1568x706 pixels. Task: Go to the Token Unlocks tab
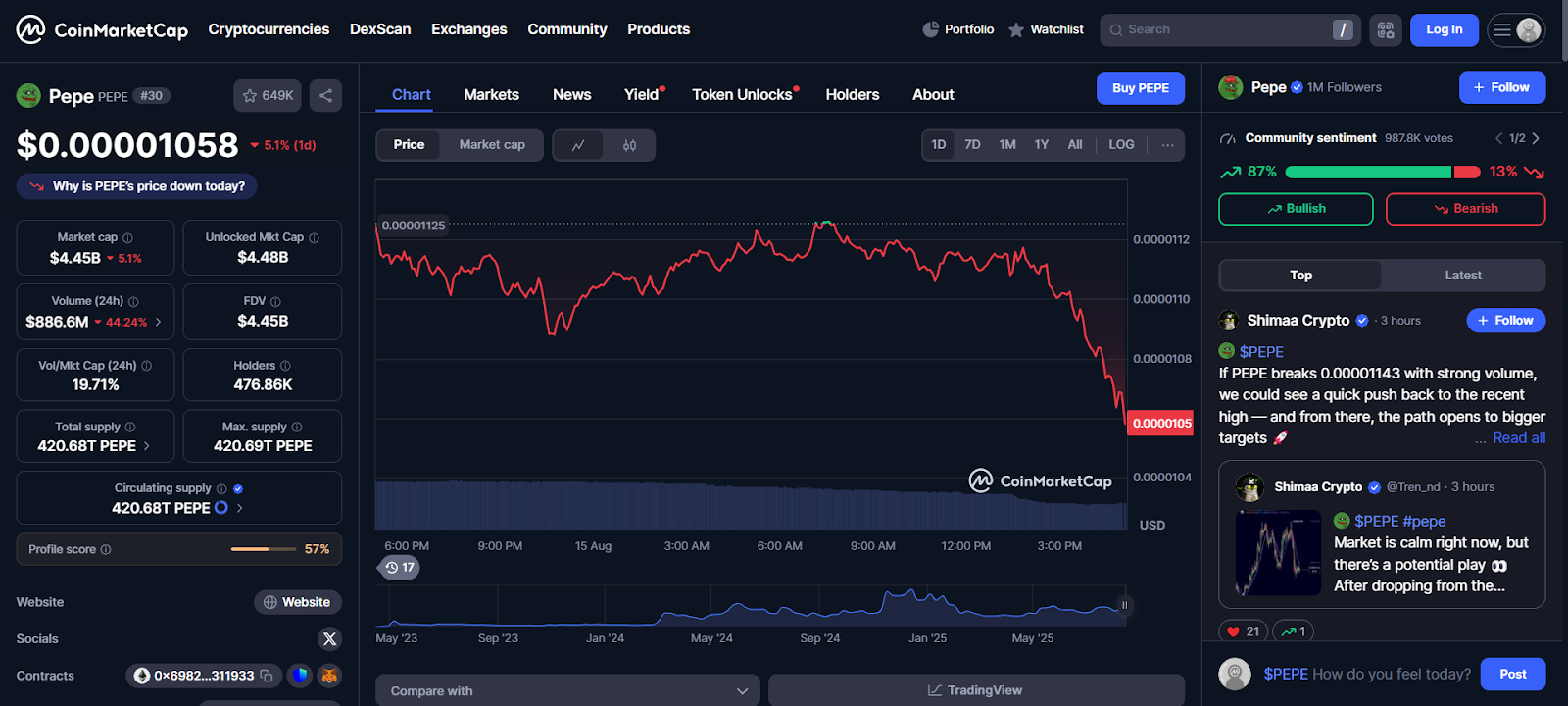[742, 95]
